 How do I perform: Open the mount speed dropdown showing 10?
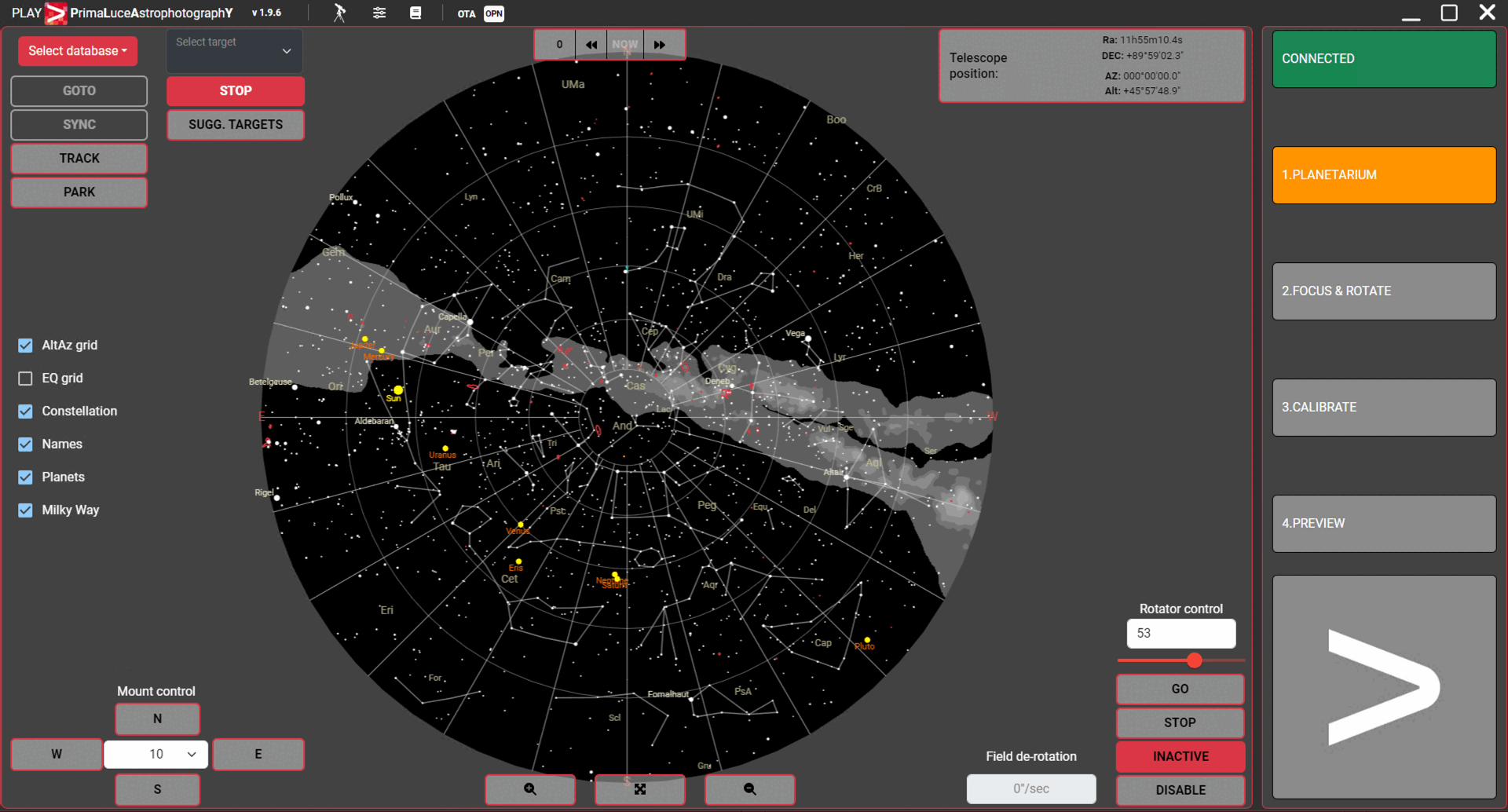156,754
